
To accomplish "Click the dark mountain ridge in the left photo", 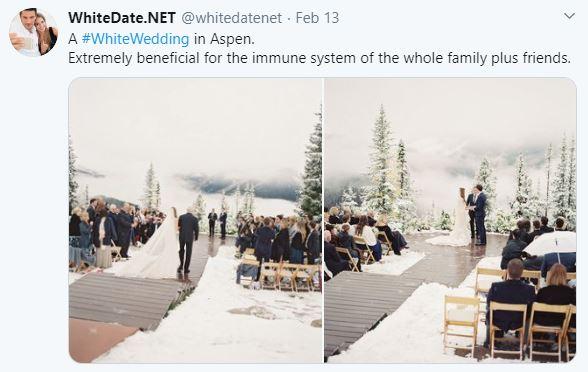I will coord(240,186).
